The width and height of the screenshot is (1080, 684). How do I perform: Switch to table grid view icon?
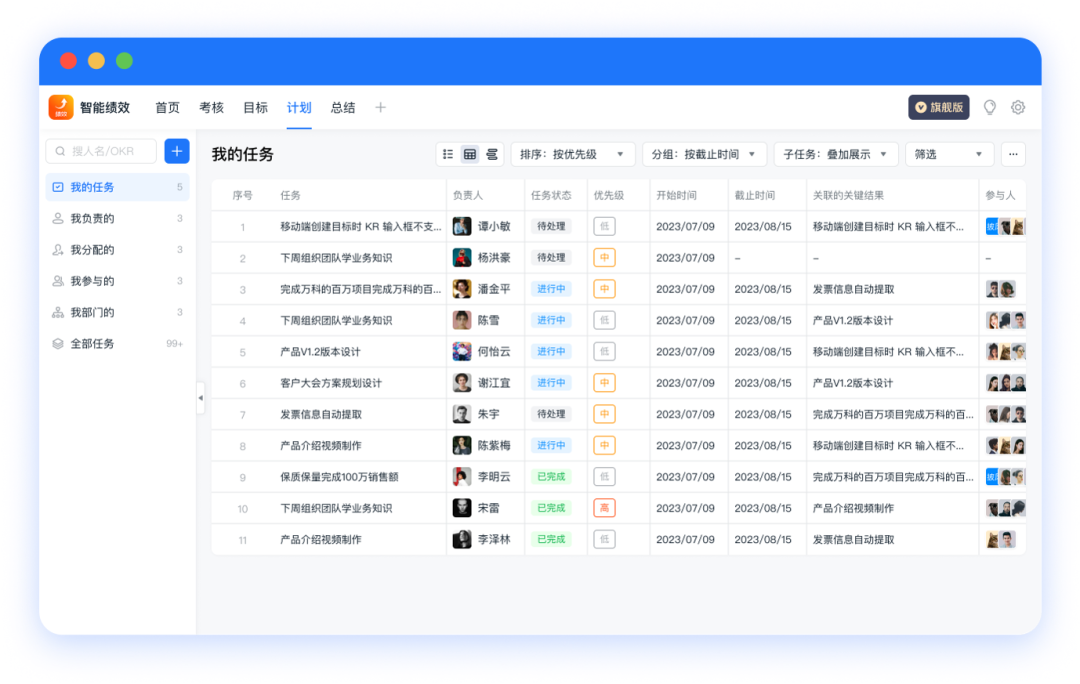coord(470,154)
